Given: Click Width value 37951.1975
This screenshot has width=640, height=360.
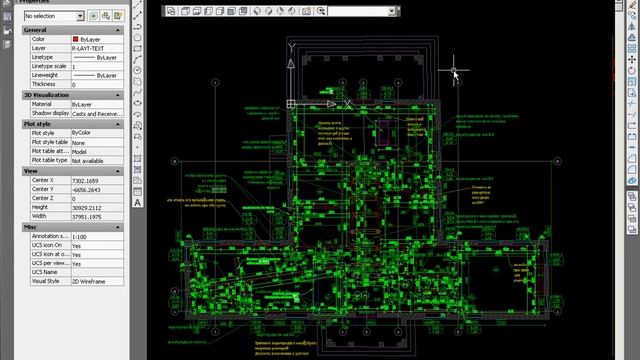Looking at the screenshot, I should click(x=97, y=216).
